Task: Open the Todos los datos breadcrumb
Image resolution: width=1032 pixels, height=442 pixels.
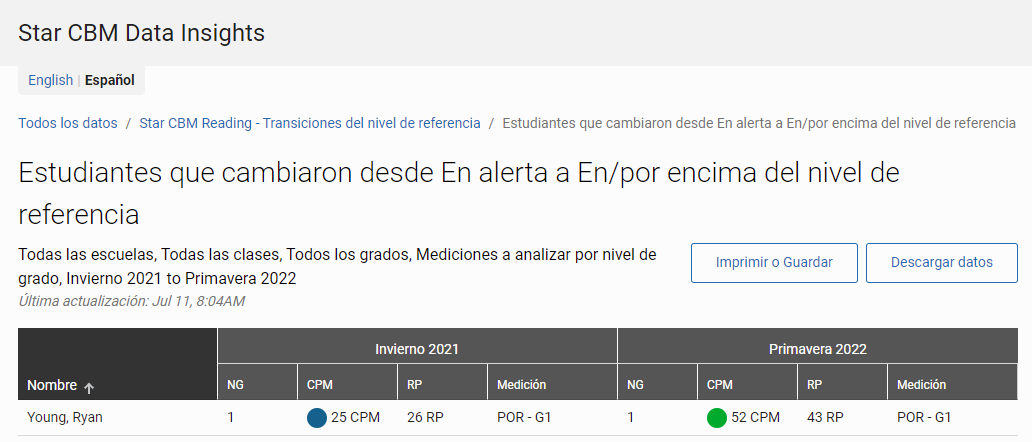Action: pyautogui.click(x=68, y=123)
